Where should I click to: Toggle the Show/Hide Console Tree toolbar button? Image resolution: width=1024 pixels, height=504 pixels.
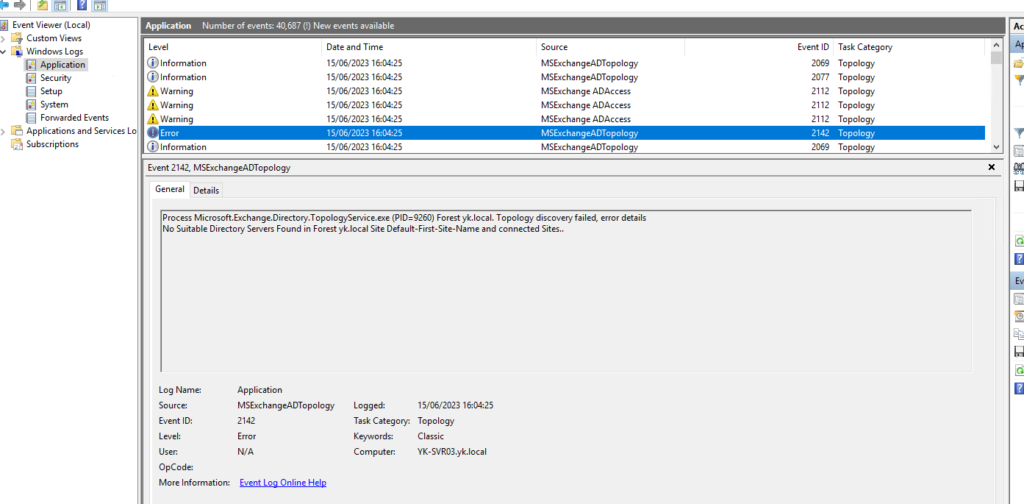(60, 5)
